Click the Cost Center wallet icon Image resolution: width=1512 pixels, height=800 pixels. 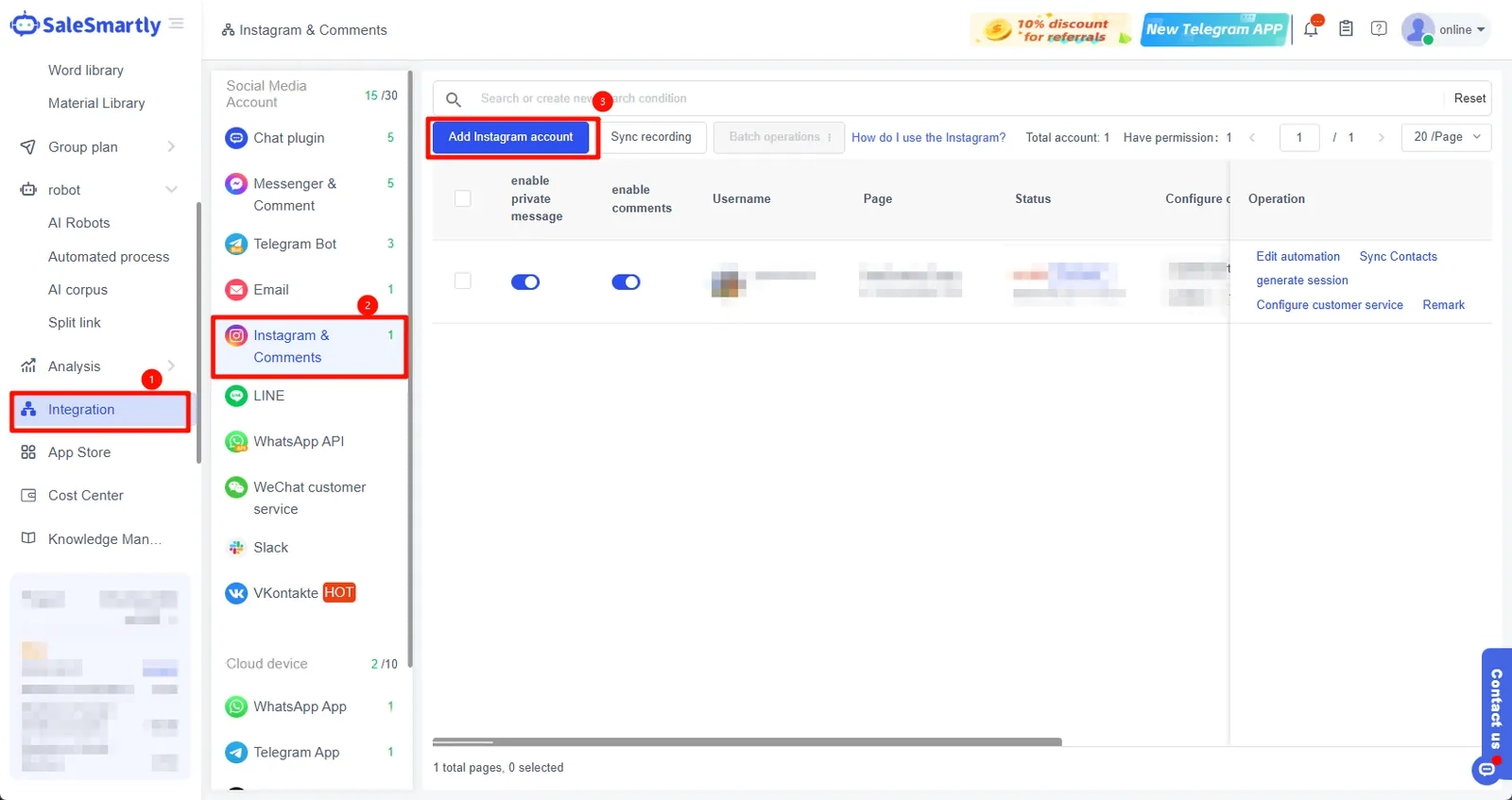click(x=28, y=495)
